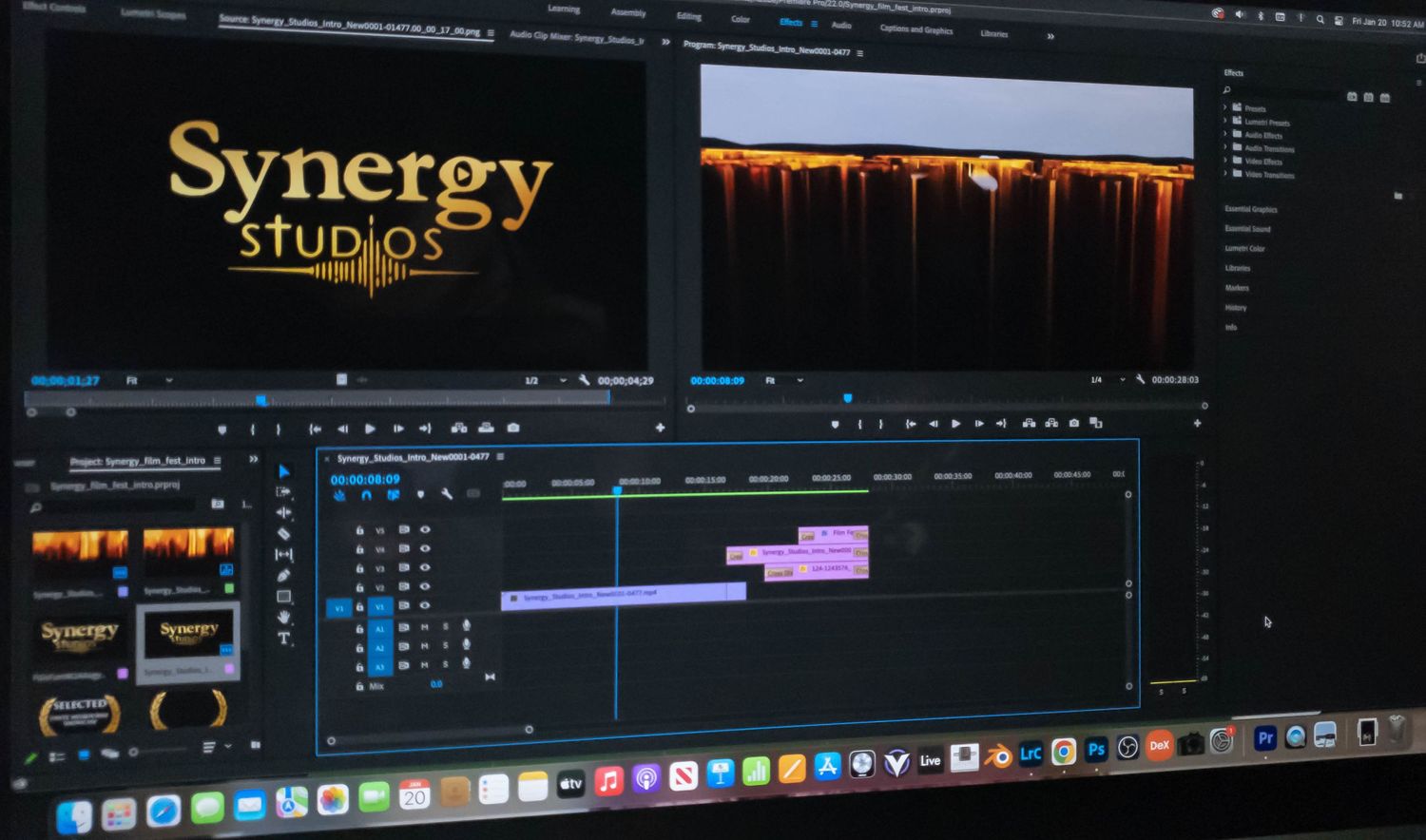Select the Razor tool
The width and height of the screenshot is (1426, 840).
283,534
